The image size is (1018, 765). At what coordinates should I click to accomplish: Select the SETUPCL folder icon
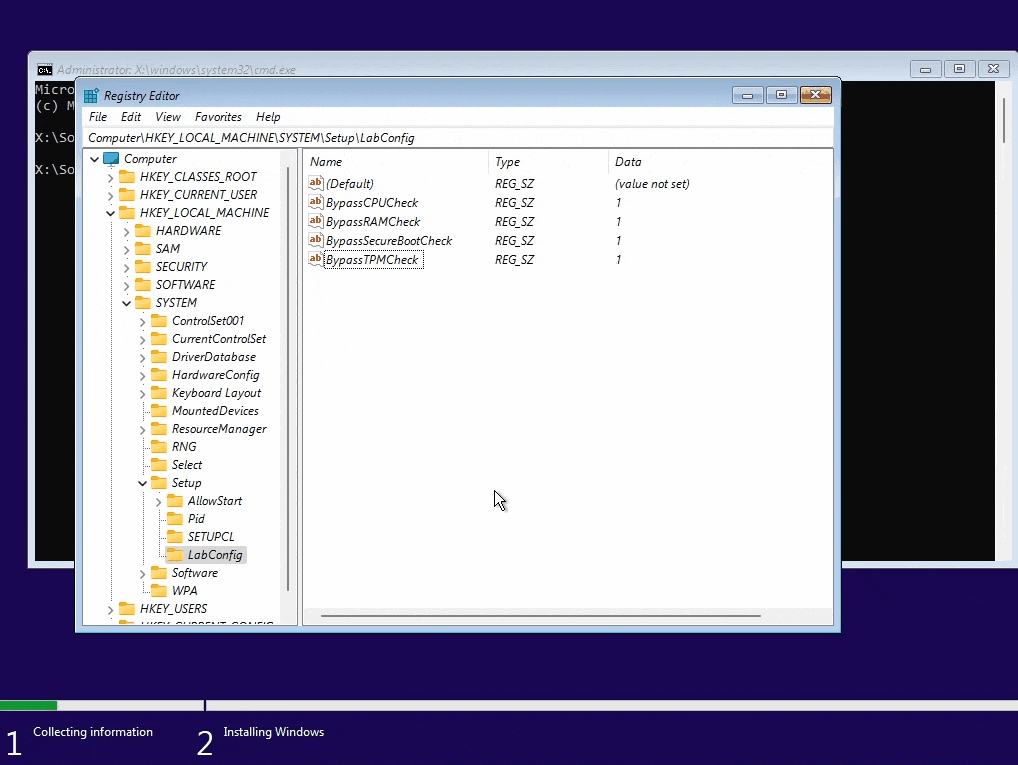pyautogui.click(x=175, y=536)
